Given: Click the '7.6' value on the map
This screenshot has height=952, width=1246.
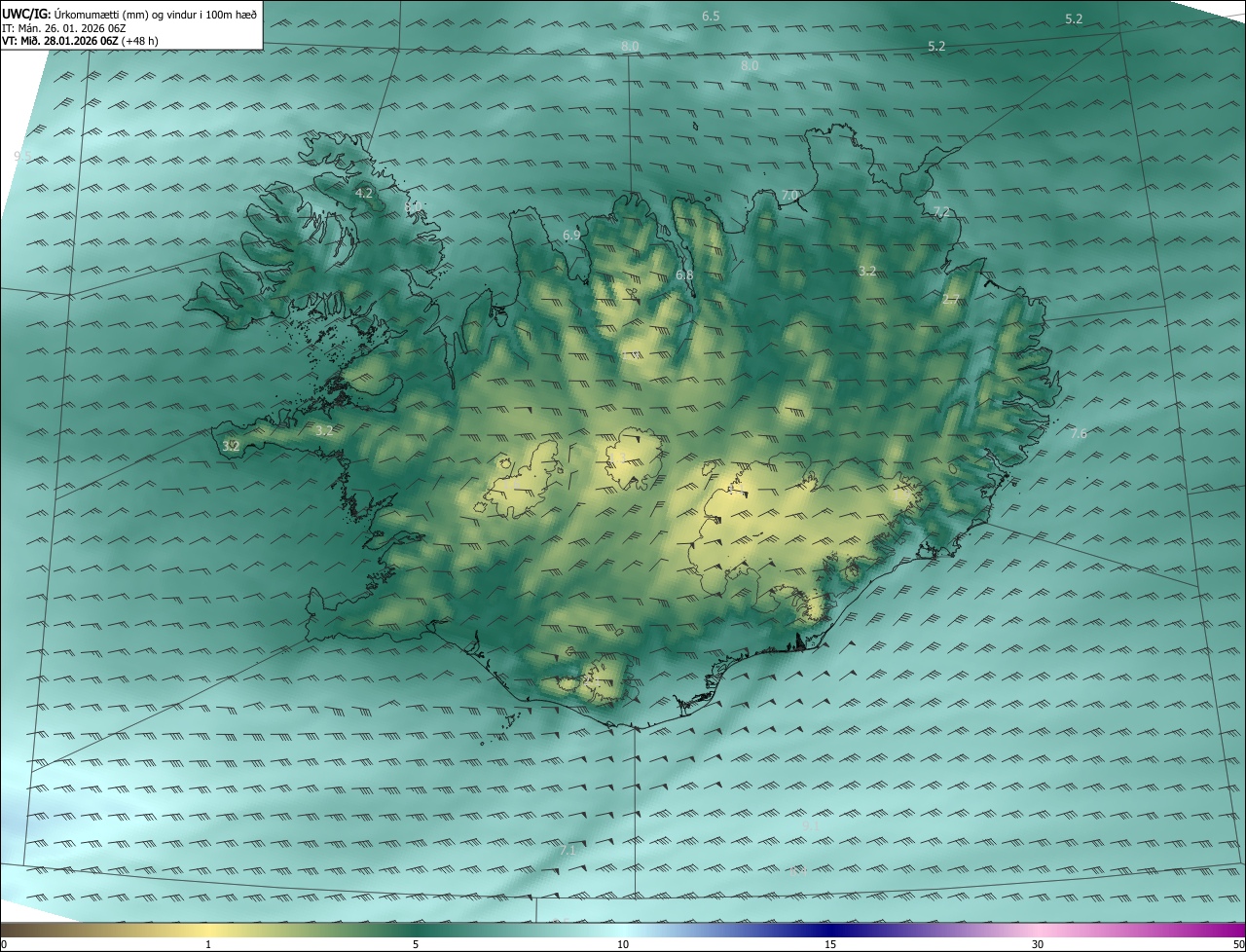Looking at the screenshot, I should pyautogui.click(x=1078, y=433).
